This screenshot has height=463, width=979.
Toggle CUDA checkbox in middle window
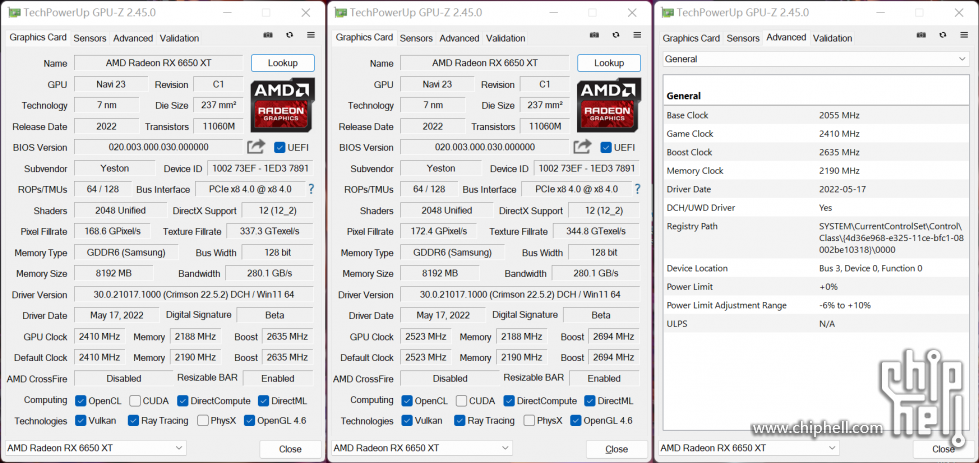tap(461, 401)
